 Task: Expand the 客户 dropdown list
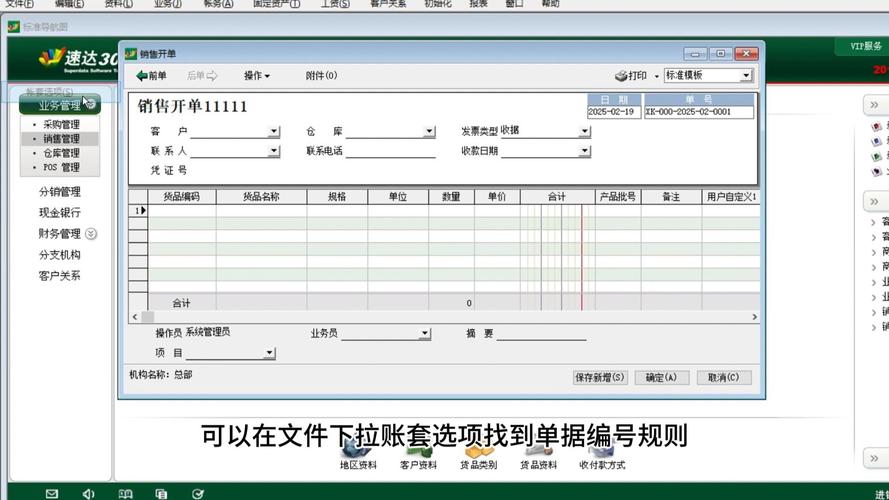pyautogui.click(x=274, y=132)
